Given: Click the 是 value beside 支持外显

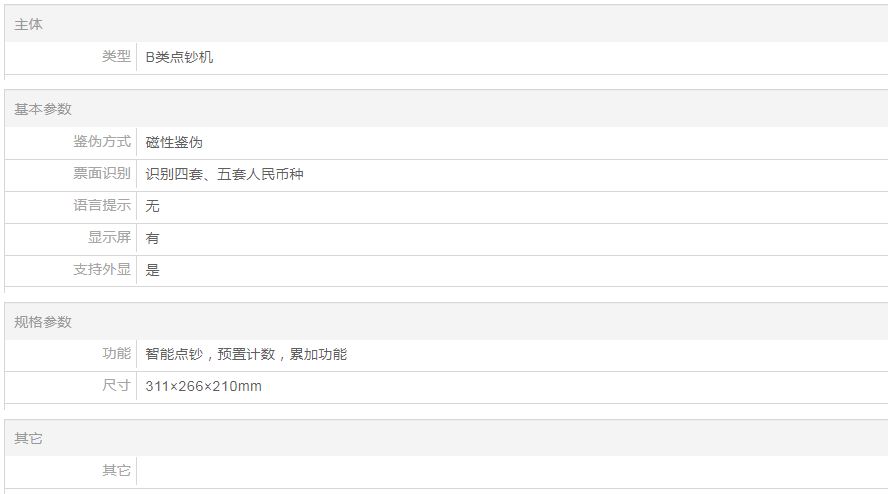Looking at the screenshot, I should tap(152, 270).
